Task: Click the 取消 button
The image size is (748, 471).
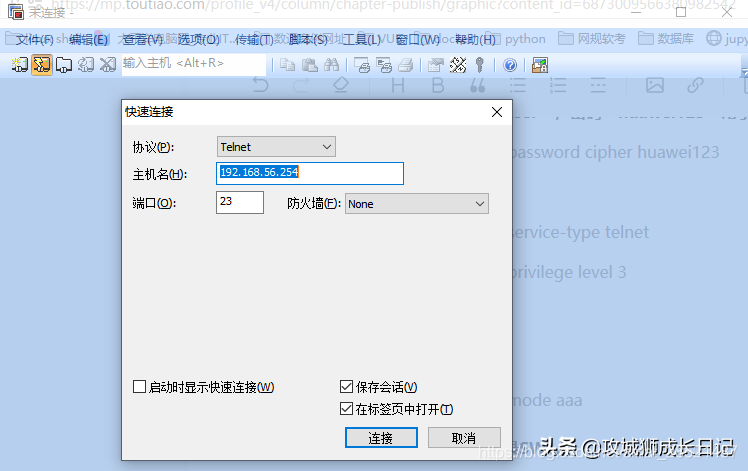Action: click(x=464, y=438)
